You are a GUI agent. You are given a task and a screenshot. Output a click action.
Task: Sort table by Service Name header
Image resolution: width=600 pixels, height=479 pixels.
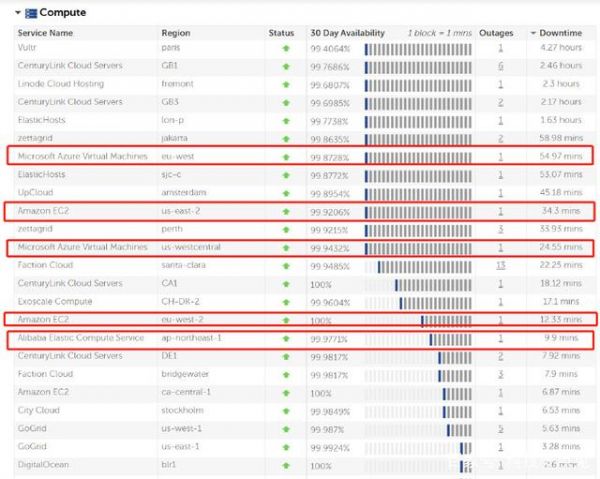[46, 33]
